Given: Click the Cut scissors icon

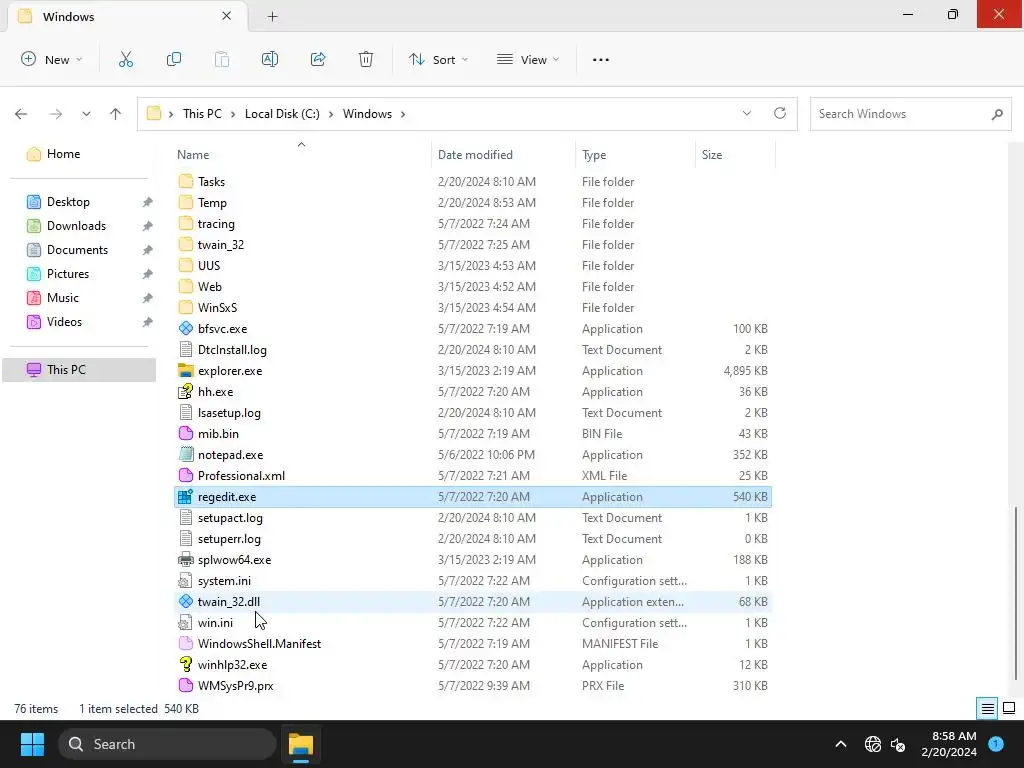Looking at the screenshot, I should pyautogui.click(x=126, y=59).
